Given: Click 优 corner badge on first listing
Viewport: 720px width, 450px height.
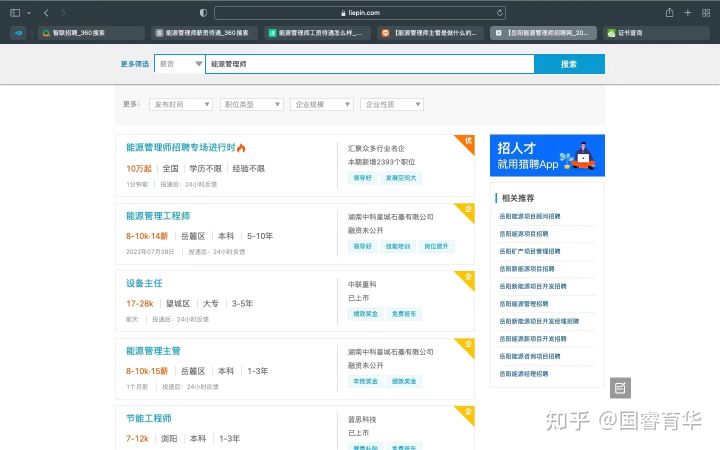Looking at the screenshot, I should click(467, 141).
